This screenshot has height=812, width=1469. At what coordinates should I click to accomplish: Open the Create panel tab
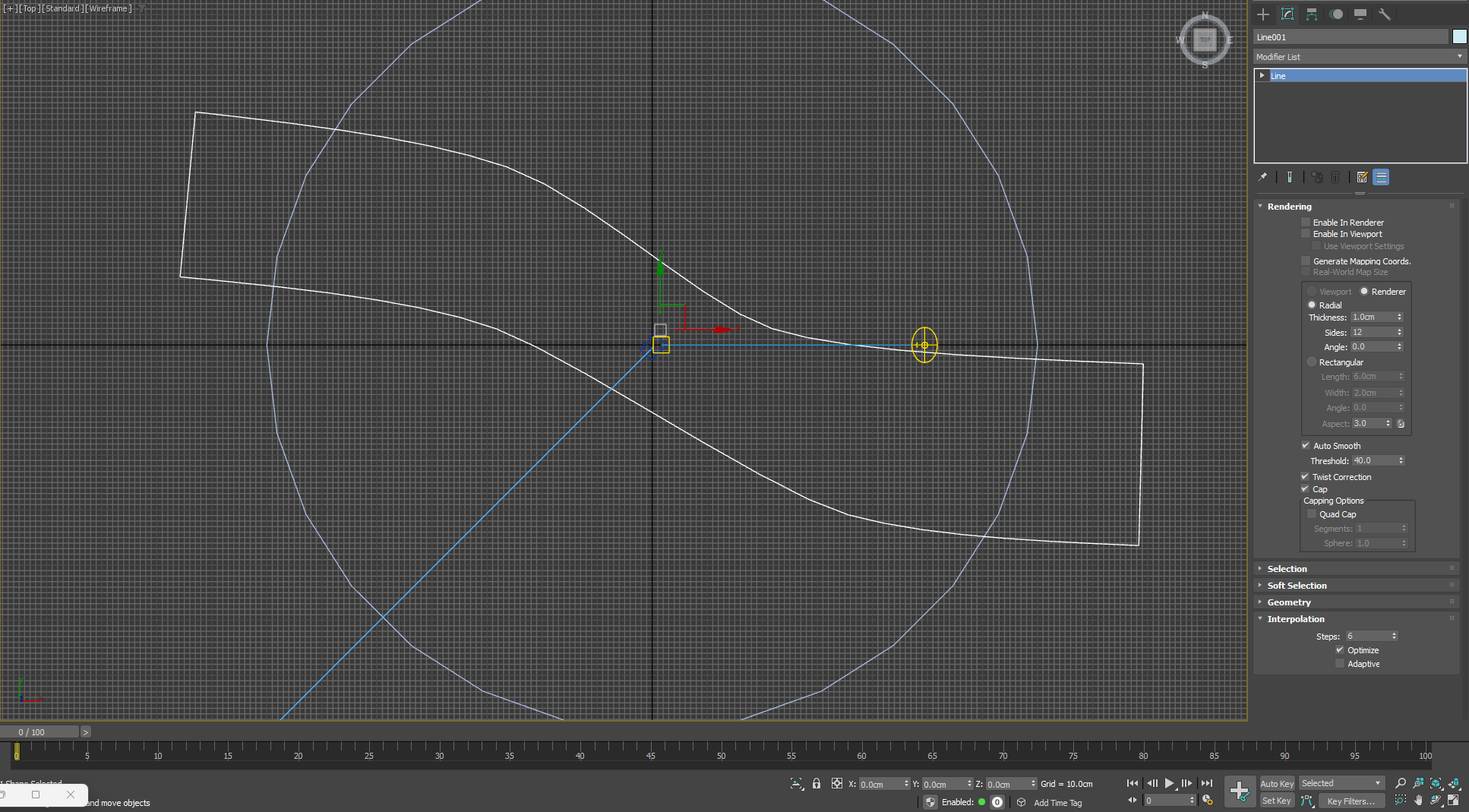click(1263, 14)
